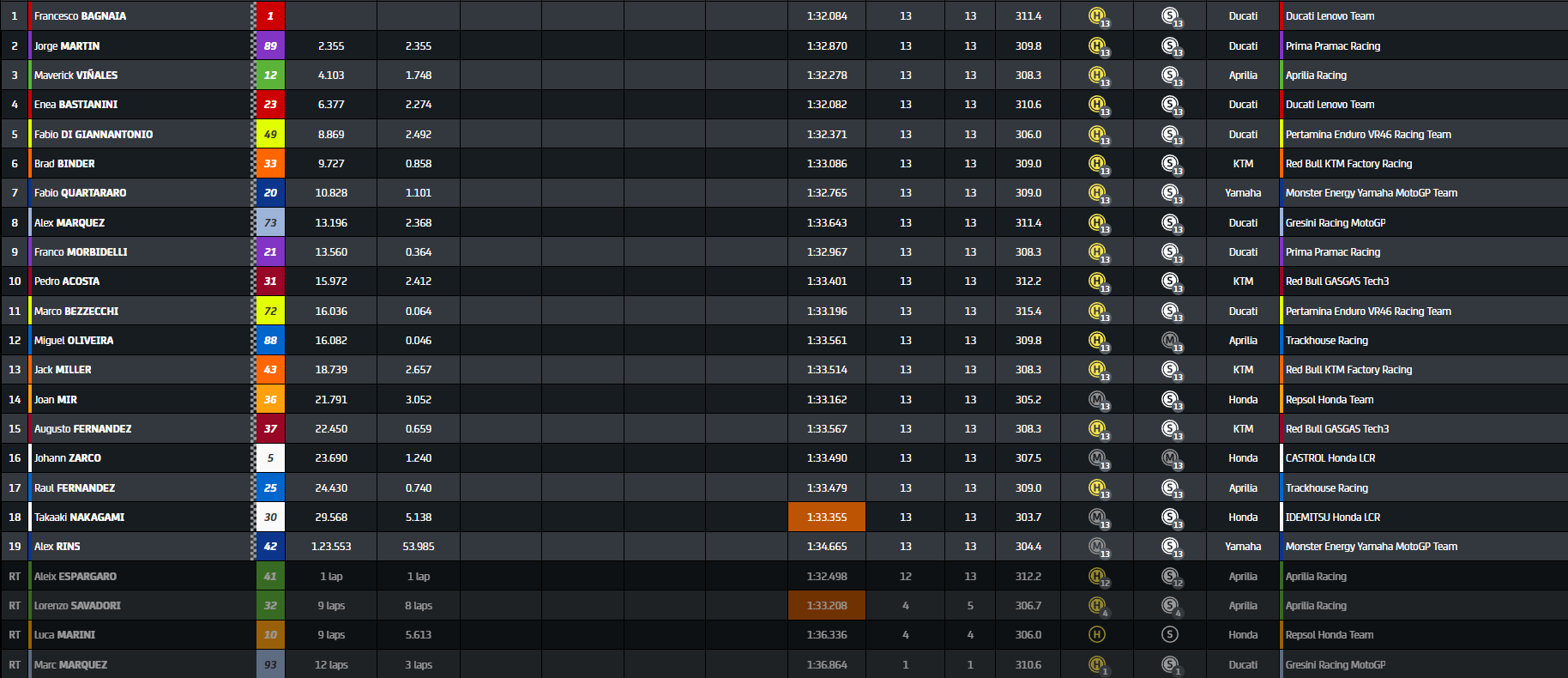Click the RT status for Aleix Espargaro
Image resolution: width=1568 pixels, height=678 pixels.
[15, 577]
